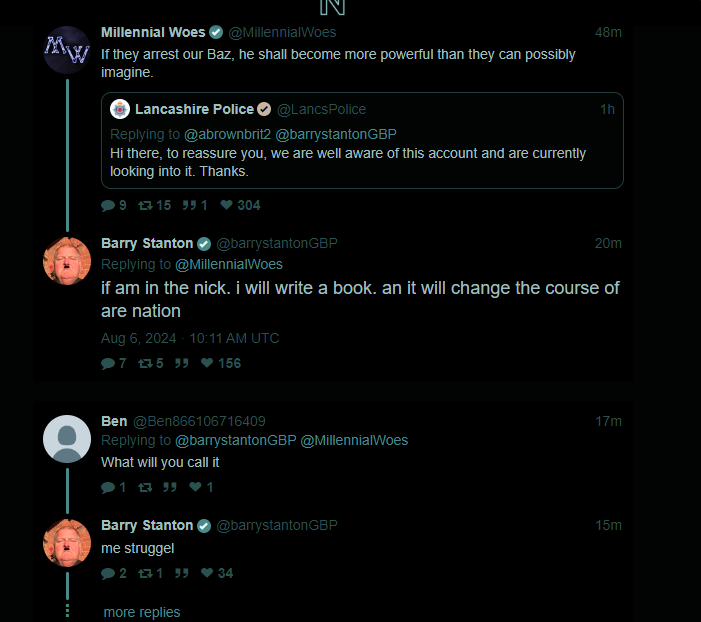Click the heart icon with 304 likes
Screen dimensions: 701x622
(227, 205)
